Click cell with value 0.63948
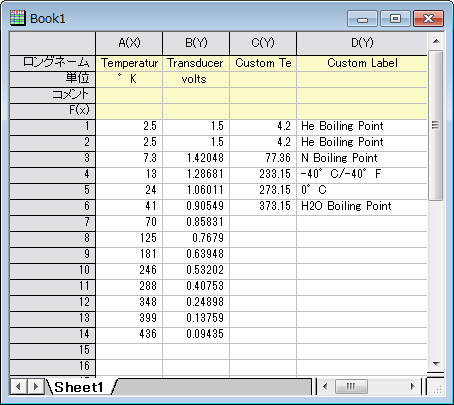The width and height of the screenshot is (454, 405). [x=196, y=255]
